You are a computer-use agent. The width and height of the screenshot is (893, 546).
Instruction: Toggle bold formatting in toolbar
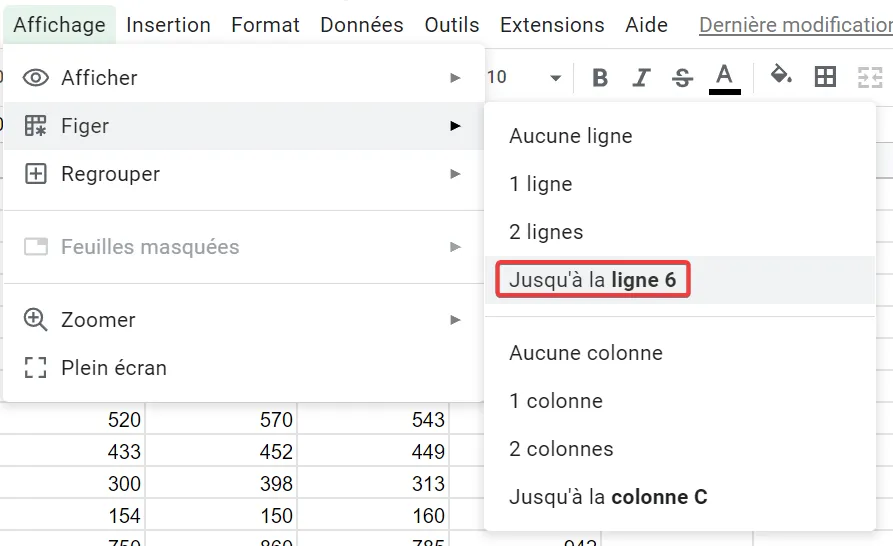[600, 77]
